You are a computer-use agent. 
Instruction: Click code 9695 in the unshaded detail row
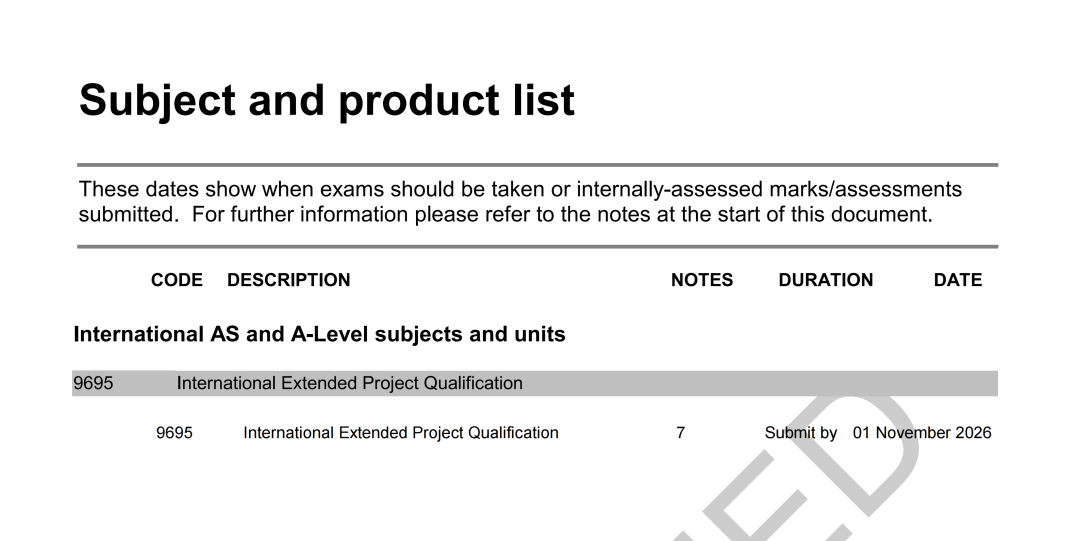[174, 433]
